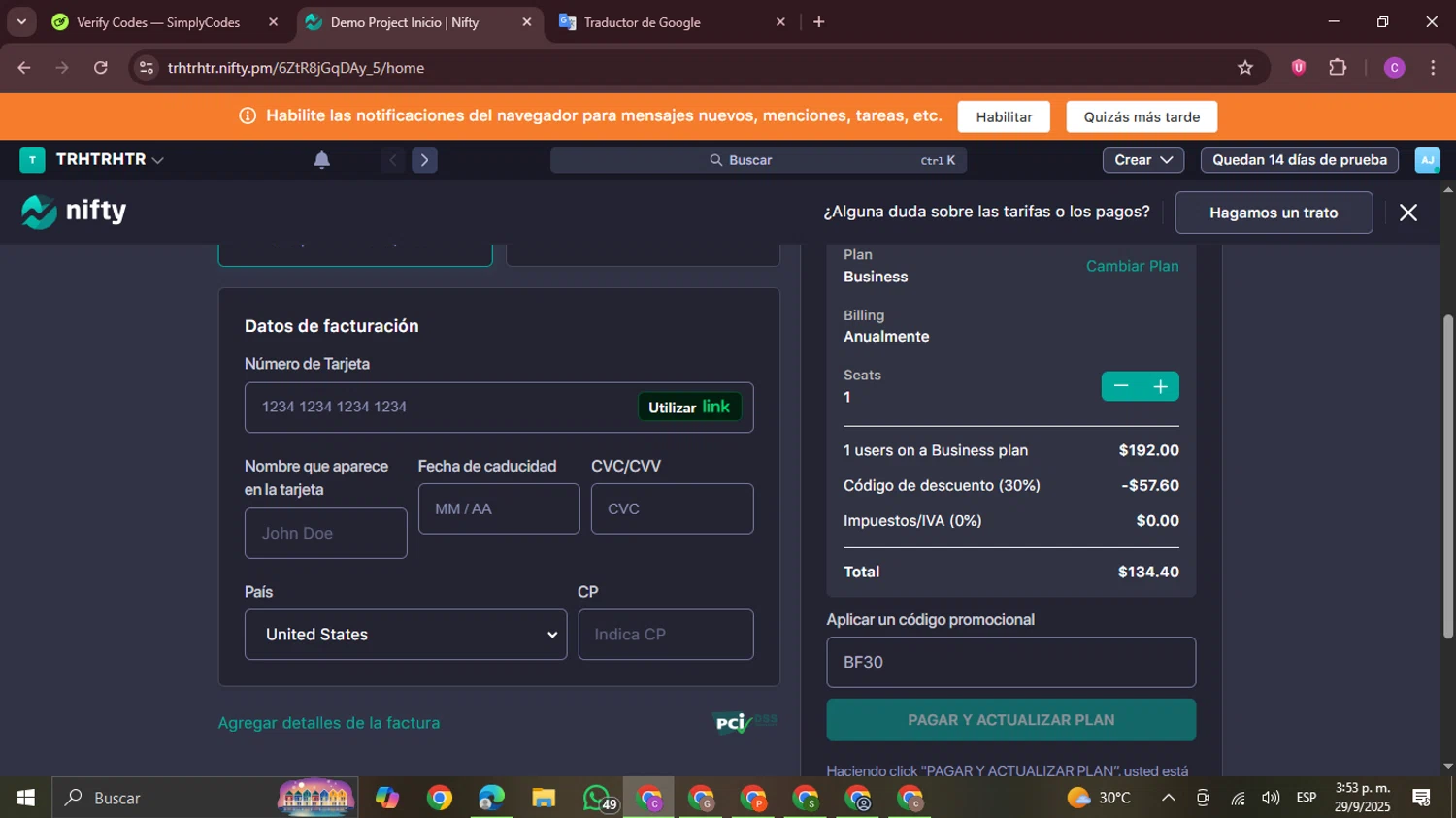The width and height of the screenshot is (1456, 818).
Task: Open Copilot from the taskbar
Action: (387, 798)
